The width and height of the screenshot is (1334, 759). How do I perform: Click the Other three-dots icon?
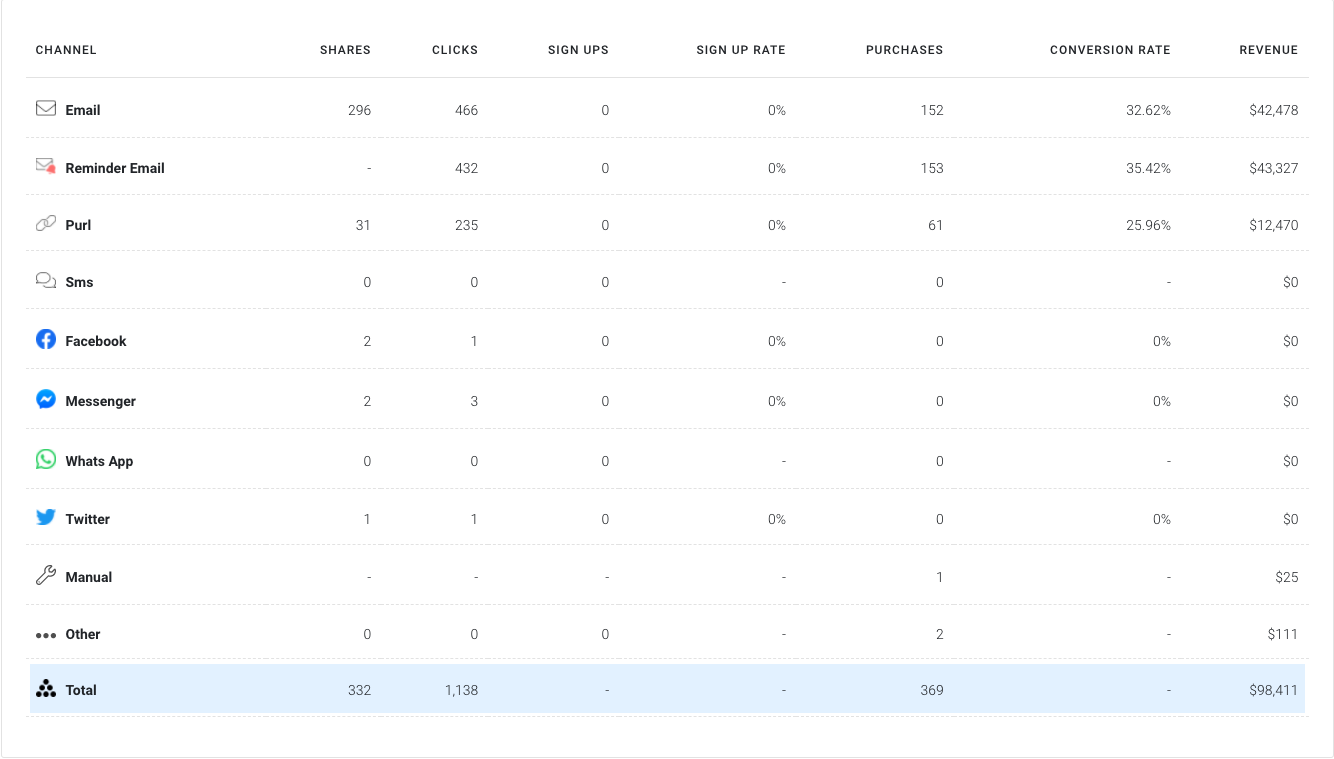46,635
